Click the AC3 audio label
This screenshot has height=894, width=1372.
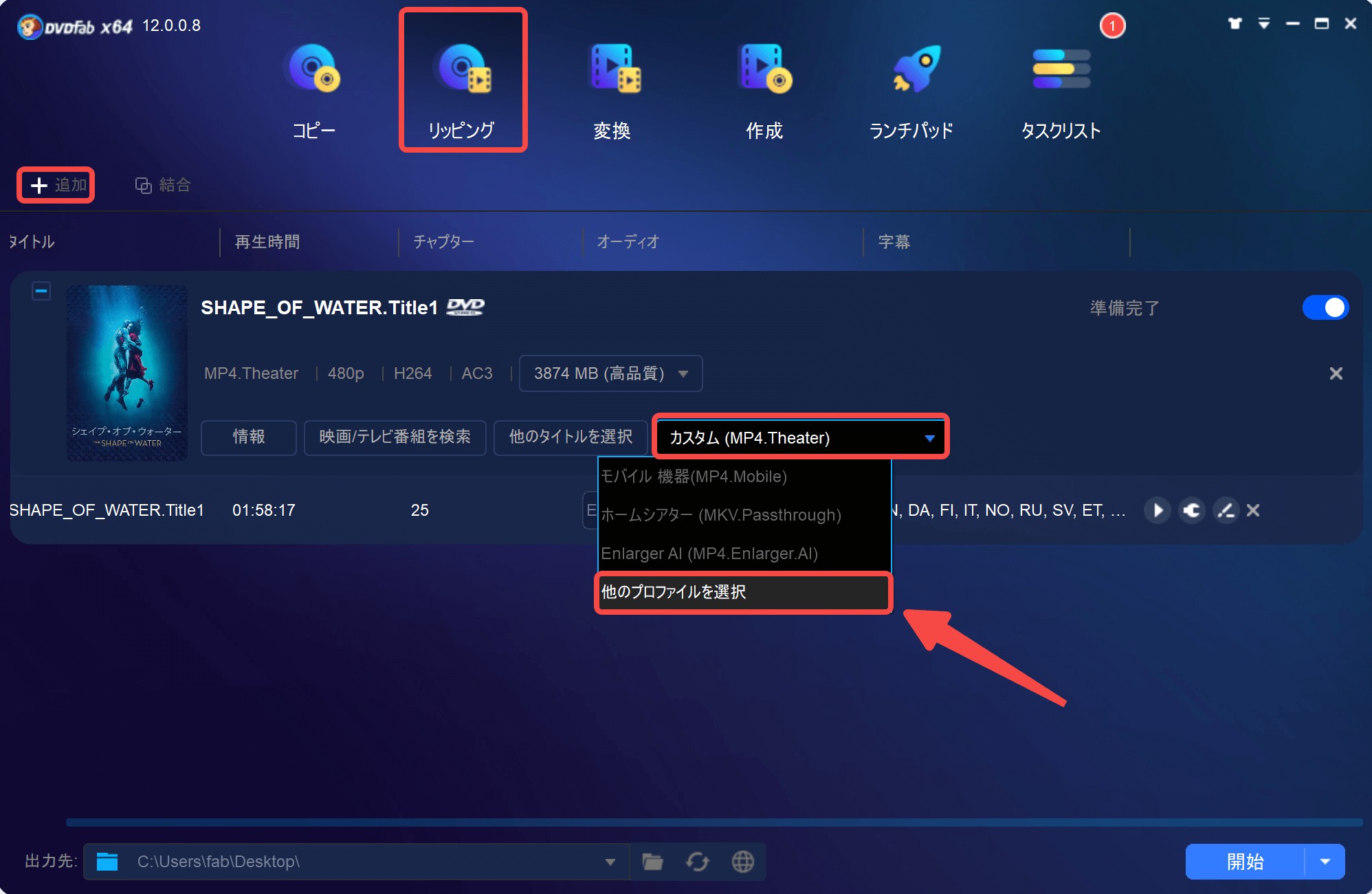[x=477, y=373]
